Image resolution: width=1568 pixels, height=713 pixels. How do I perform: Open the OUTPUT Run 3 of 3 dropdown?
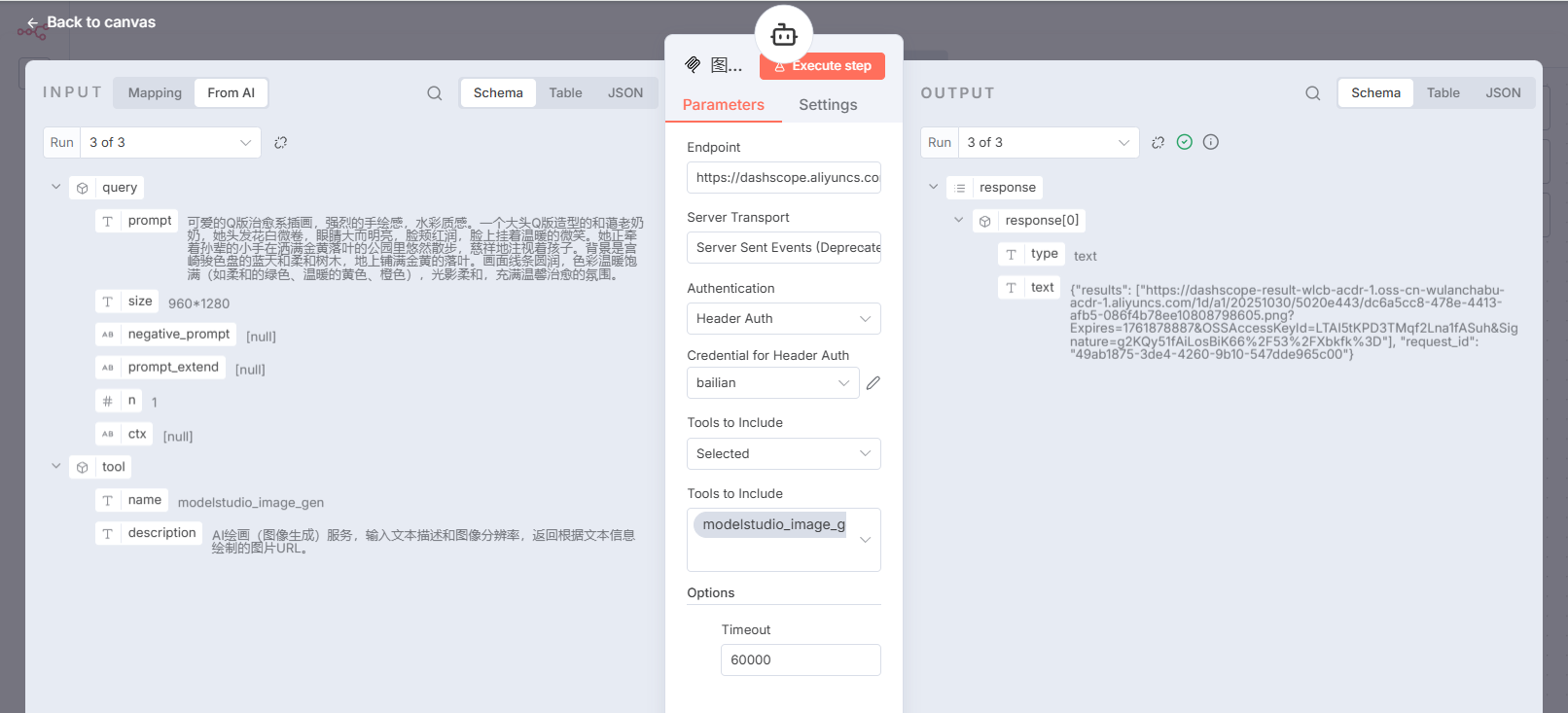[x=1049, y=143]
